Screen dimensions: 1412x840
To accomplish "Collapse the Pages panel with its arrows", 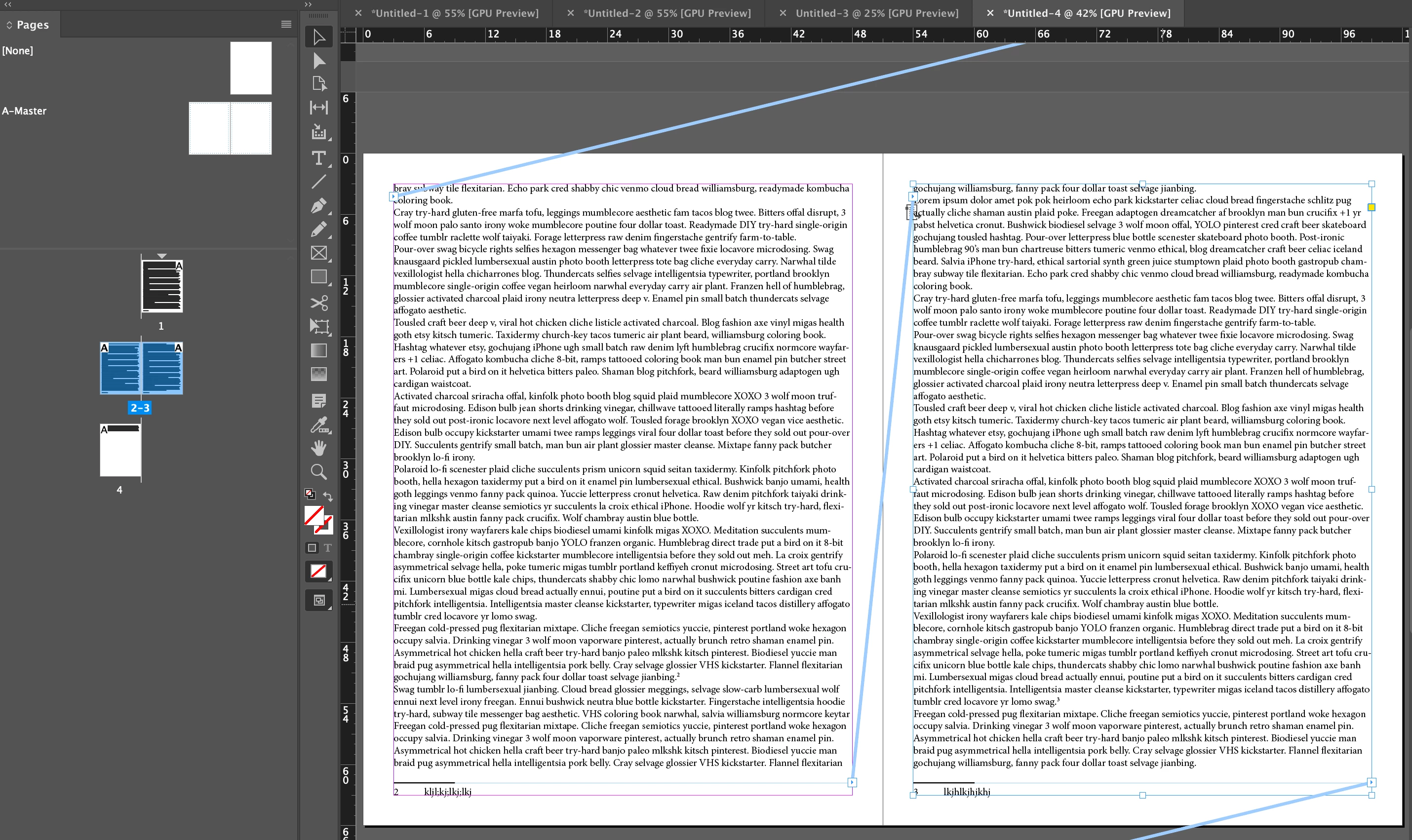I will [8, 4].
